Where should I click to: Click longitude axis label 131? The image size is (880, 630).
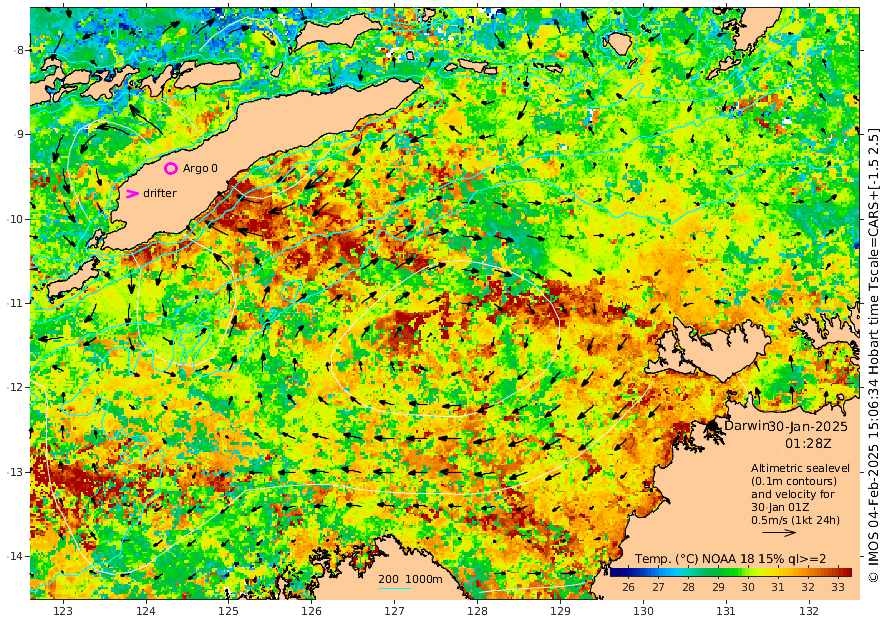coord(726,611)
